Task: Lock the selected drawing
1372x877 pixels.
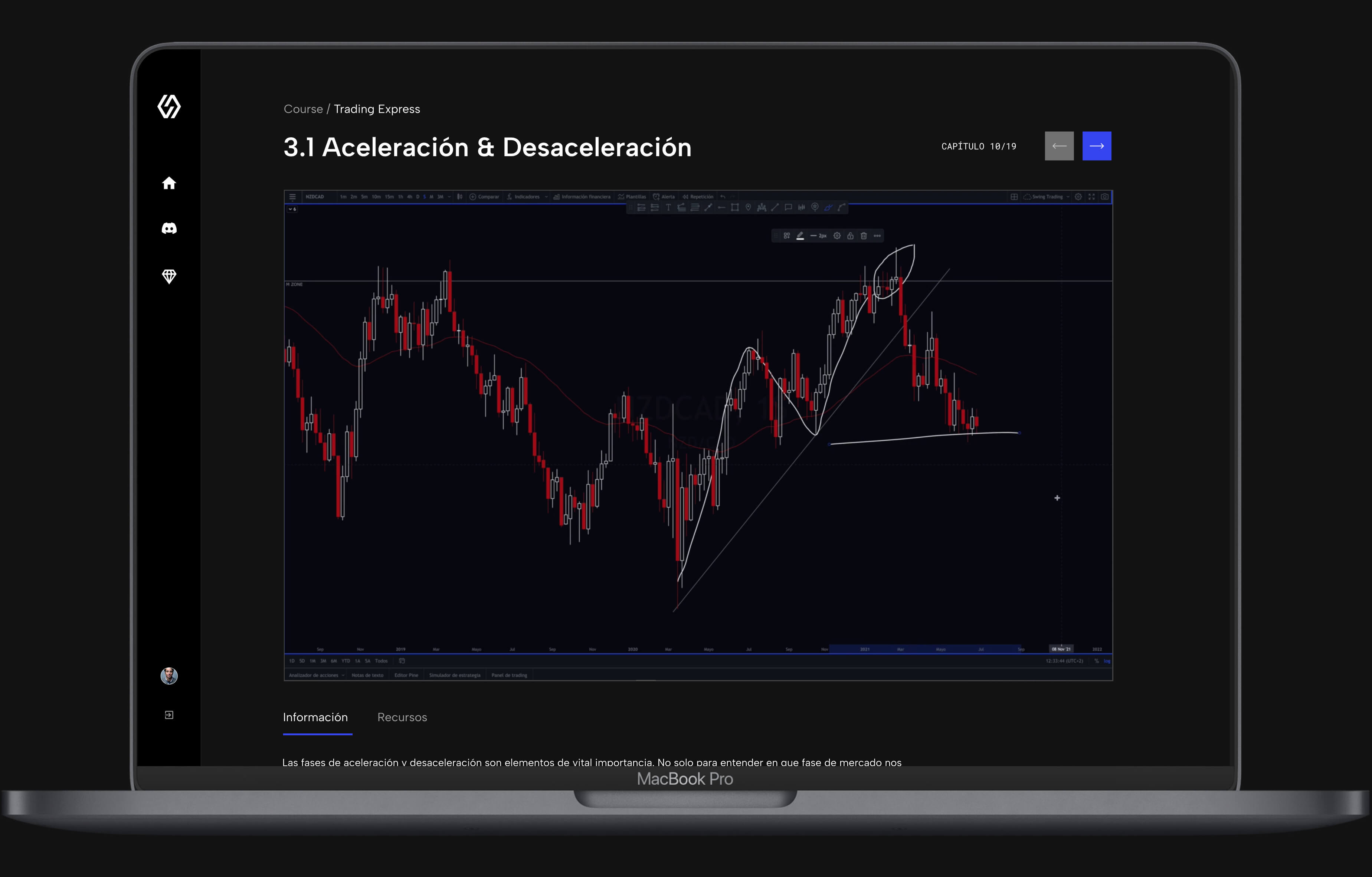Action: point(851,236)
